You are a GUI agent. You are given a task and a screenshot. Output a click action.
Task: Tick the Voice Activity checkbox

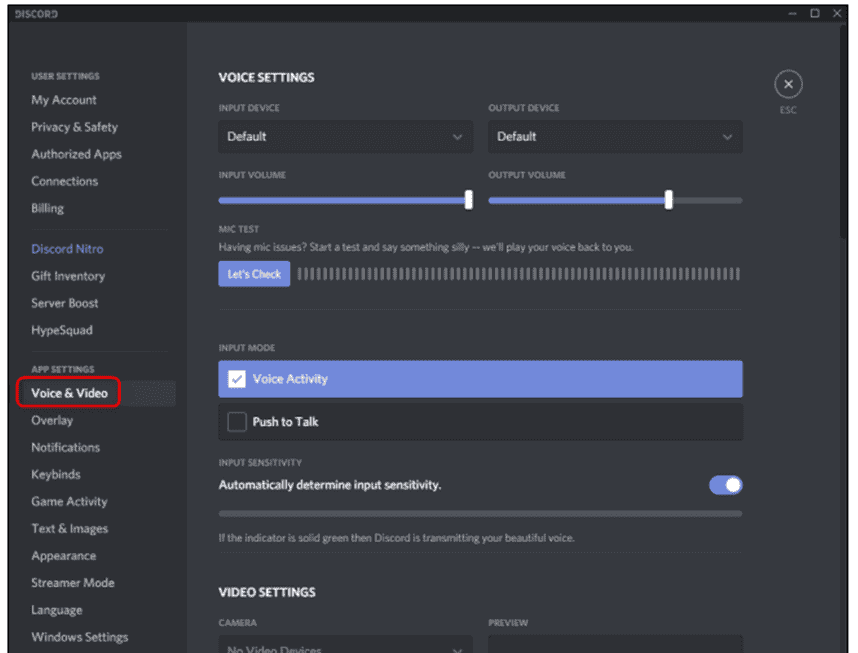click(236, 379)
